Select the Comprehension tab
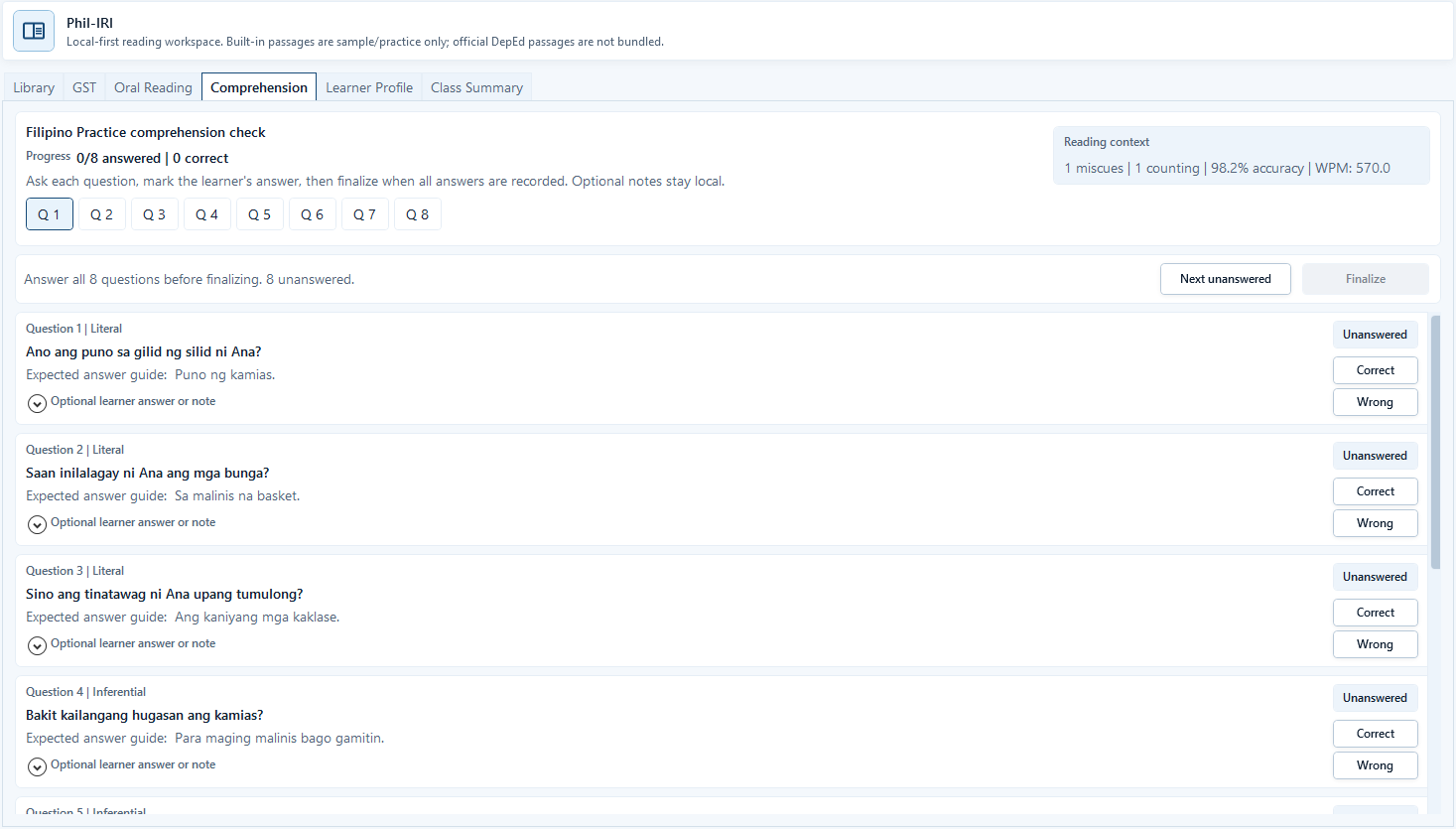Image resolution: width=1456 pixels, height=829 pixels. [259, 87]
